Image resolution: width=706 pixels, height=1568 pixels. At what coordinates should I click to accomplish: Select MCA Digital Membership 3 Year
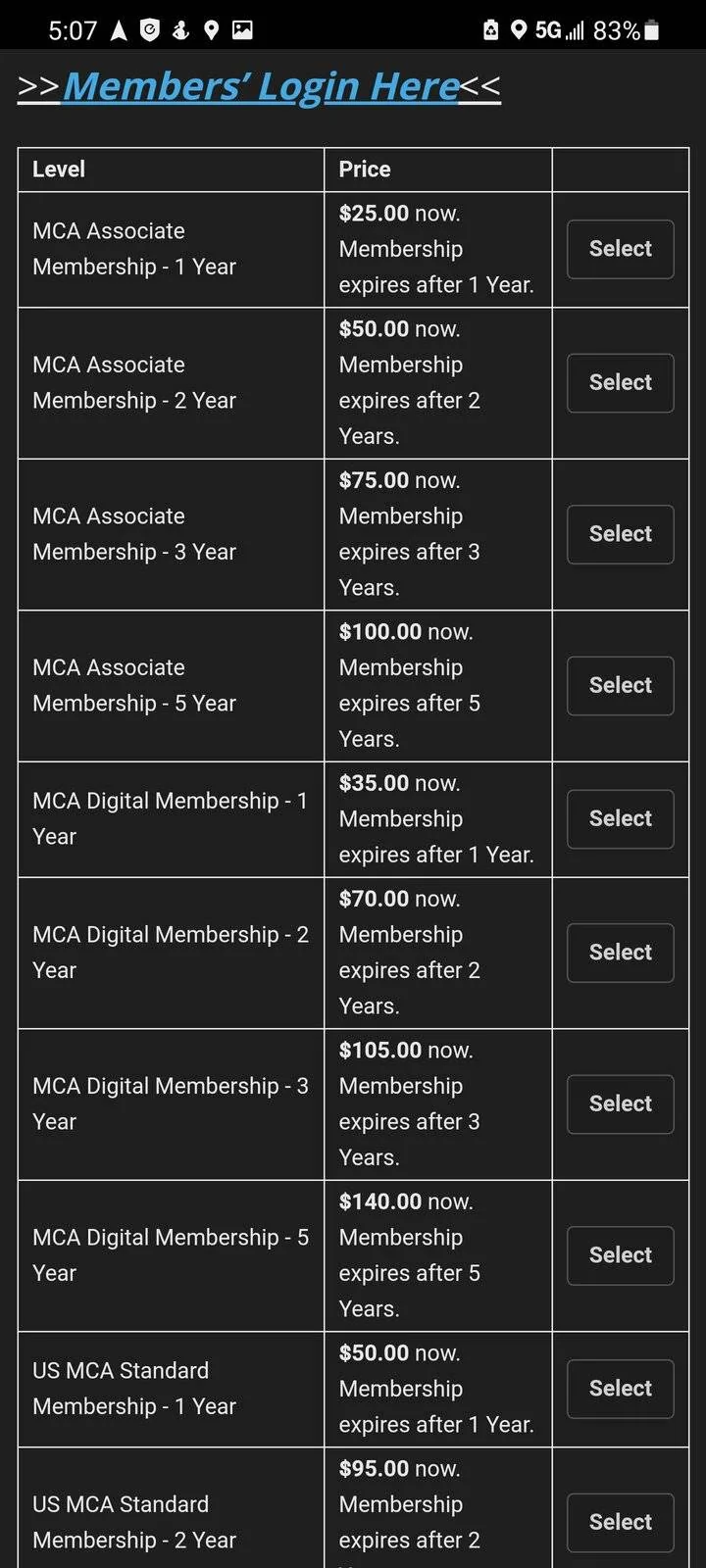coord(620,1104)
